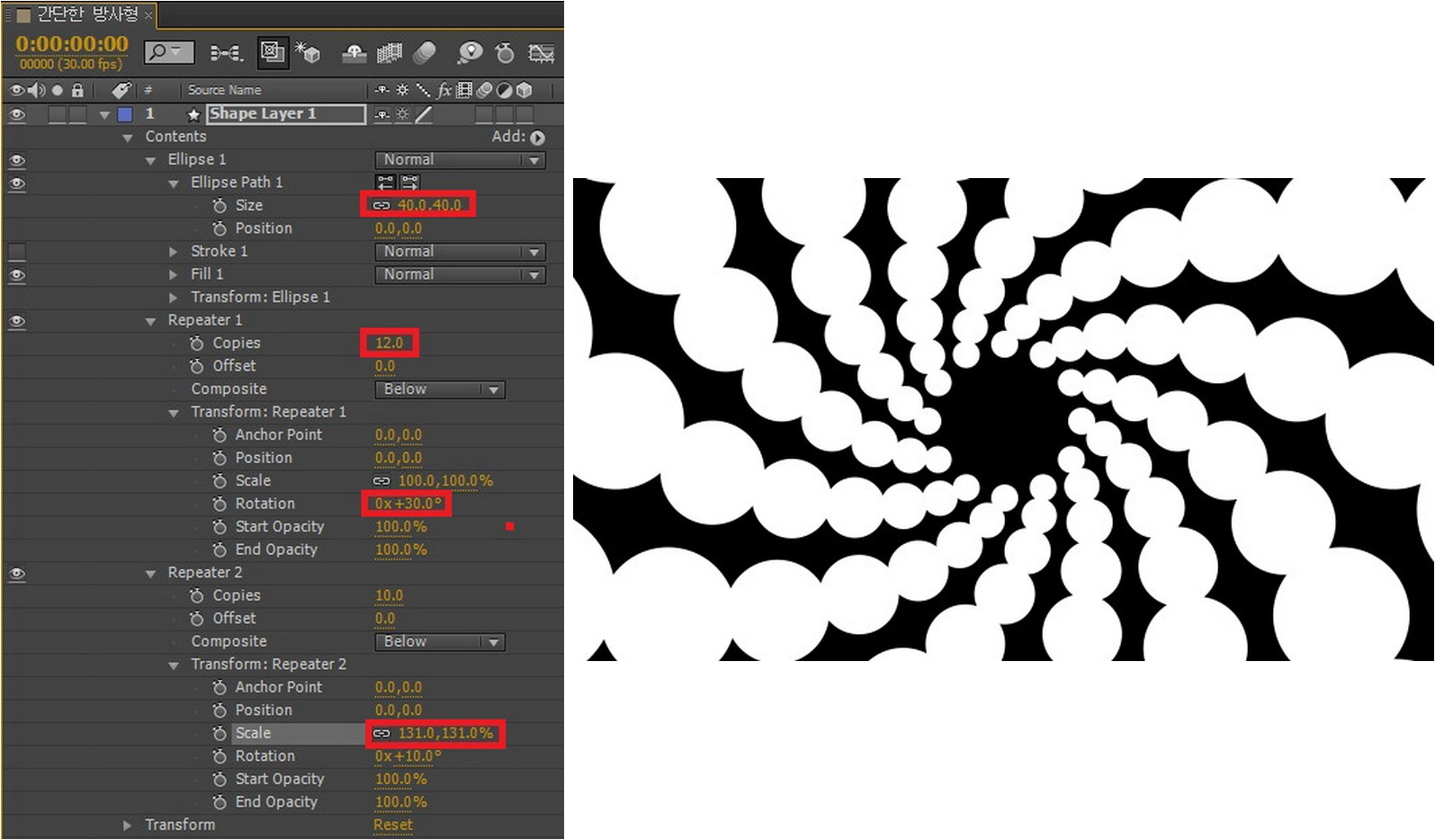Hide Ellipse Path 1
The width and height of the screenshot is (1435, 840).
pos(17,183)
